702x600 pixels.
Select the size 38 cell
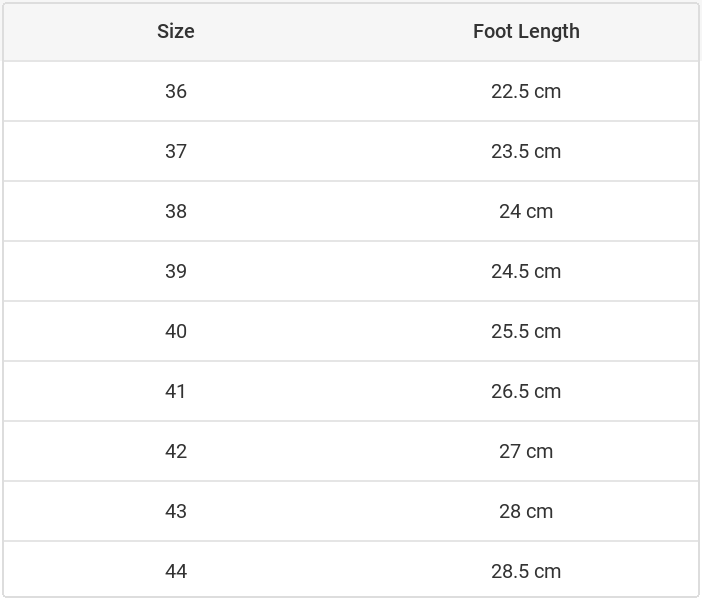176,211
